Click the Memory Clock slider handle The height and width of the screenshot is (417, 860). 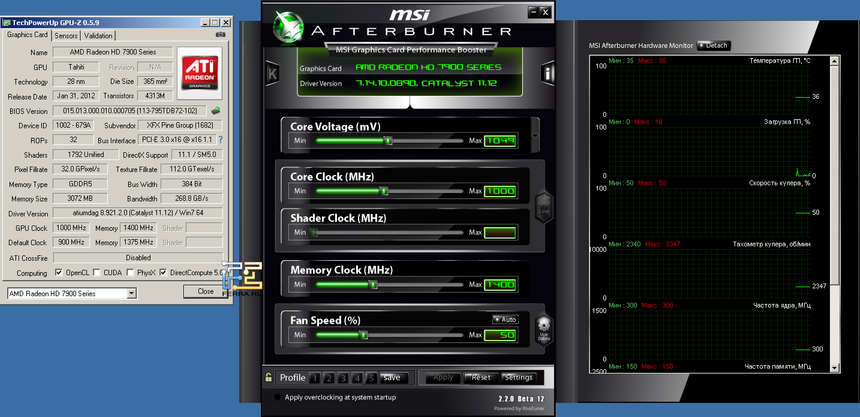click(x=374, y=285)
